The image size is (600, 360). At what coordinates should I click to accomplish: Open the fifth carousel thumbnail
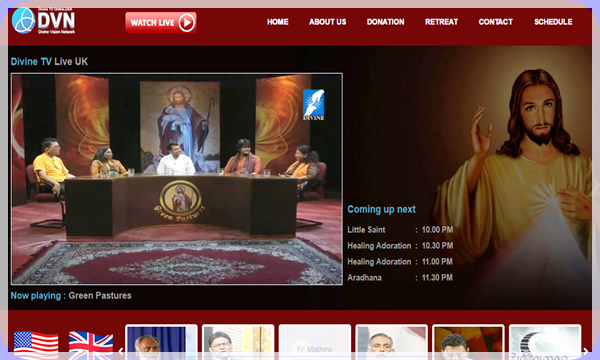468,342
